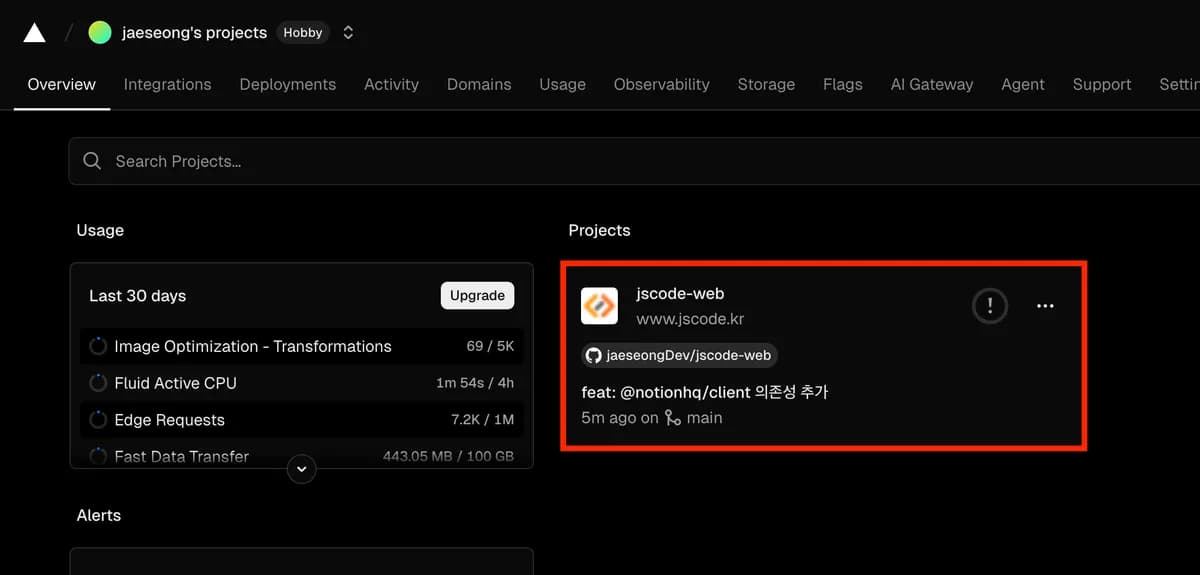1200x575 pixels.
Task: Go to the Support tab
Action: tap(1102, 84)
